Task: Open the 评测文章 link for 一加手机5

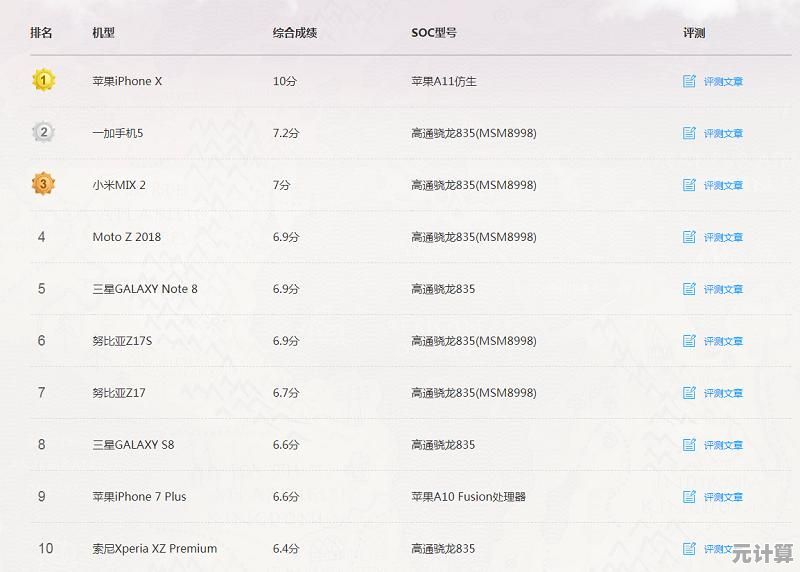Action: point(723,134)
